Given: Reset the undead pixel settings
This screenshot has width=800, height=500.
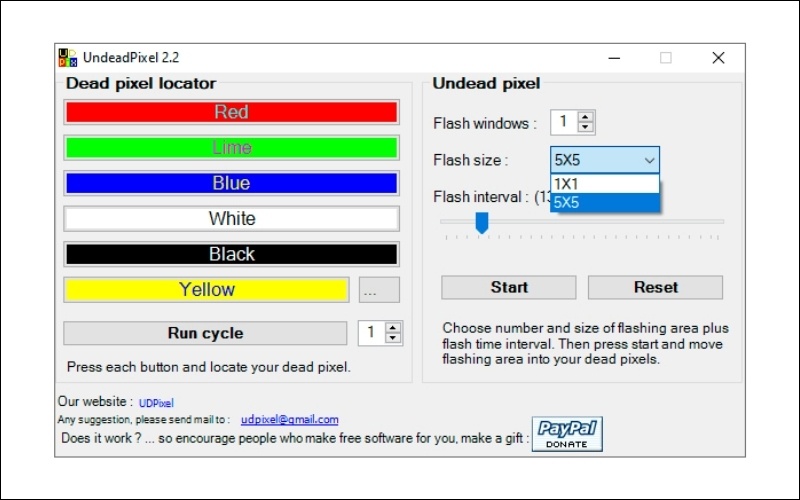Looking at the screenshot, I should 655,287.
